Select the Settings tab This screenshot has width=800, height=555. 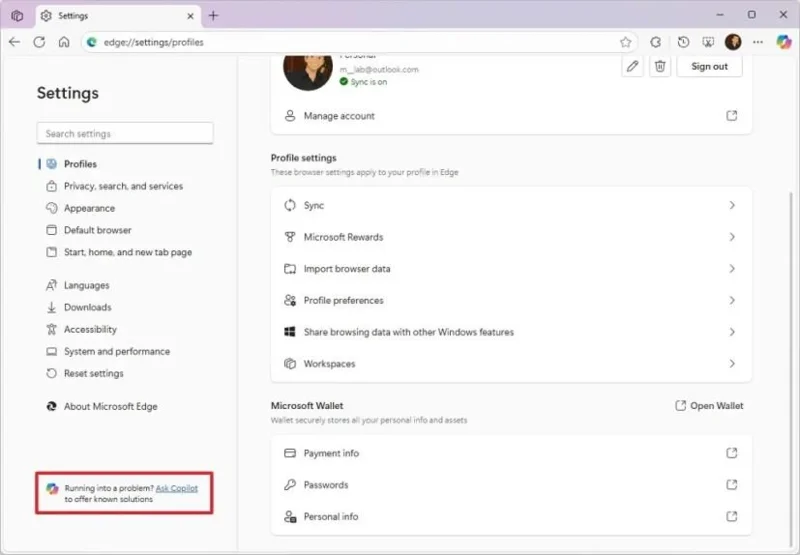(117, 16)
